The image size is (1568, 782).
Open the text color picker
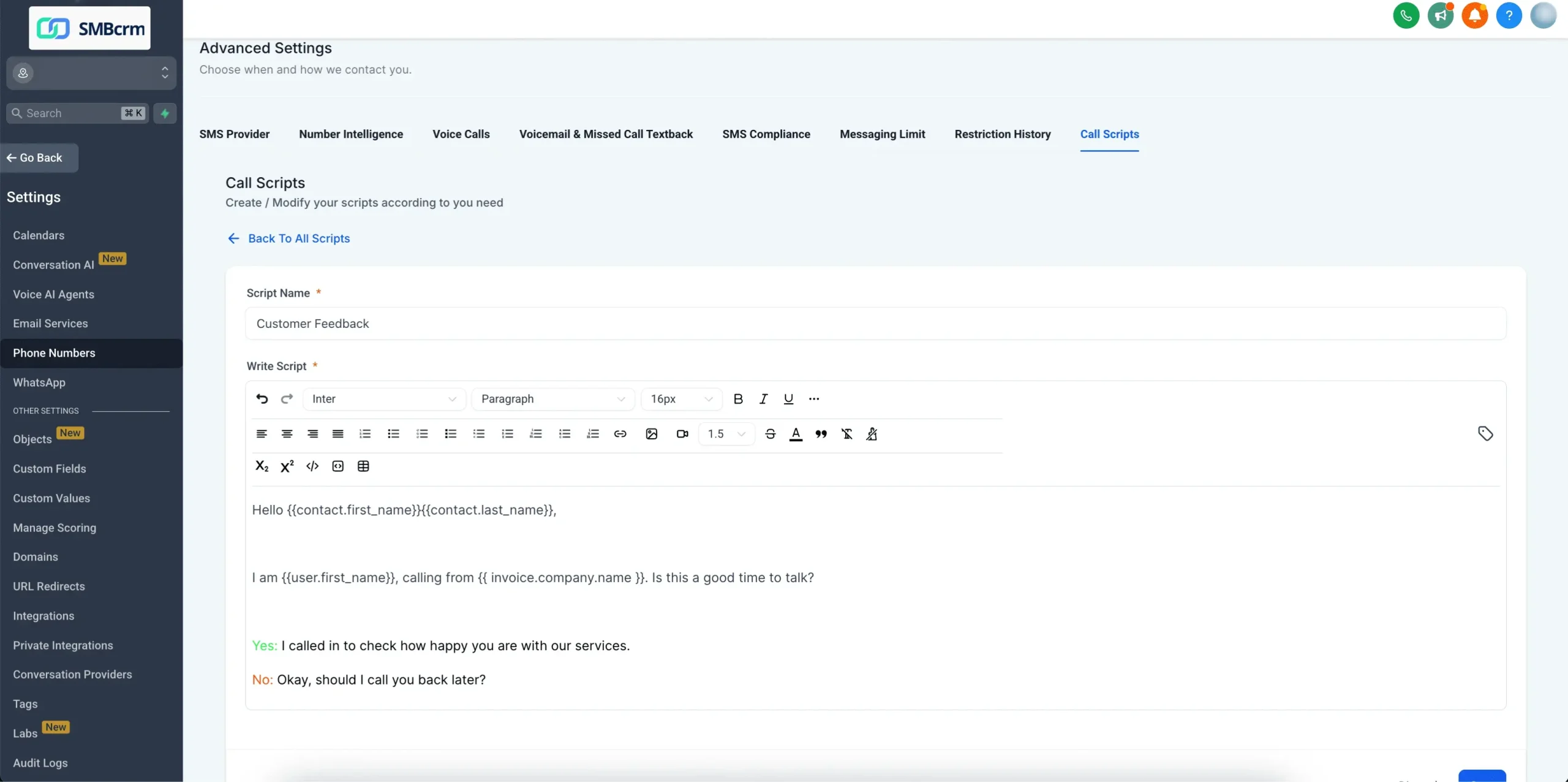point(796,434)
